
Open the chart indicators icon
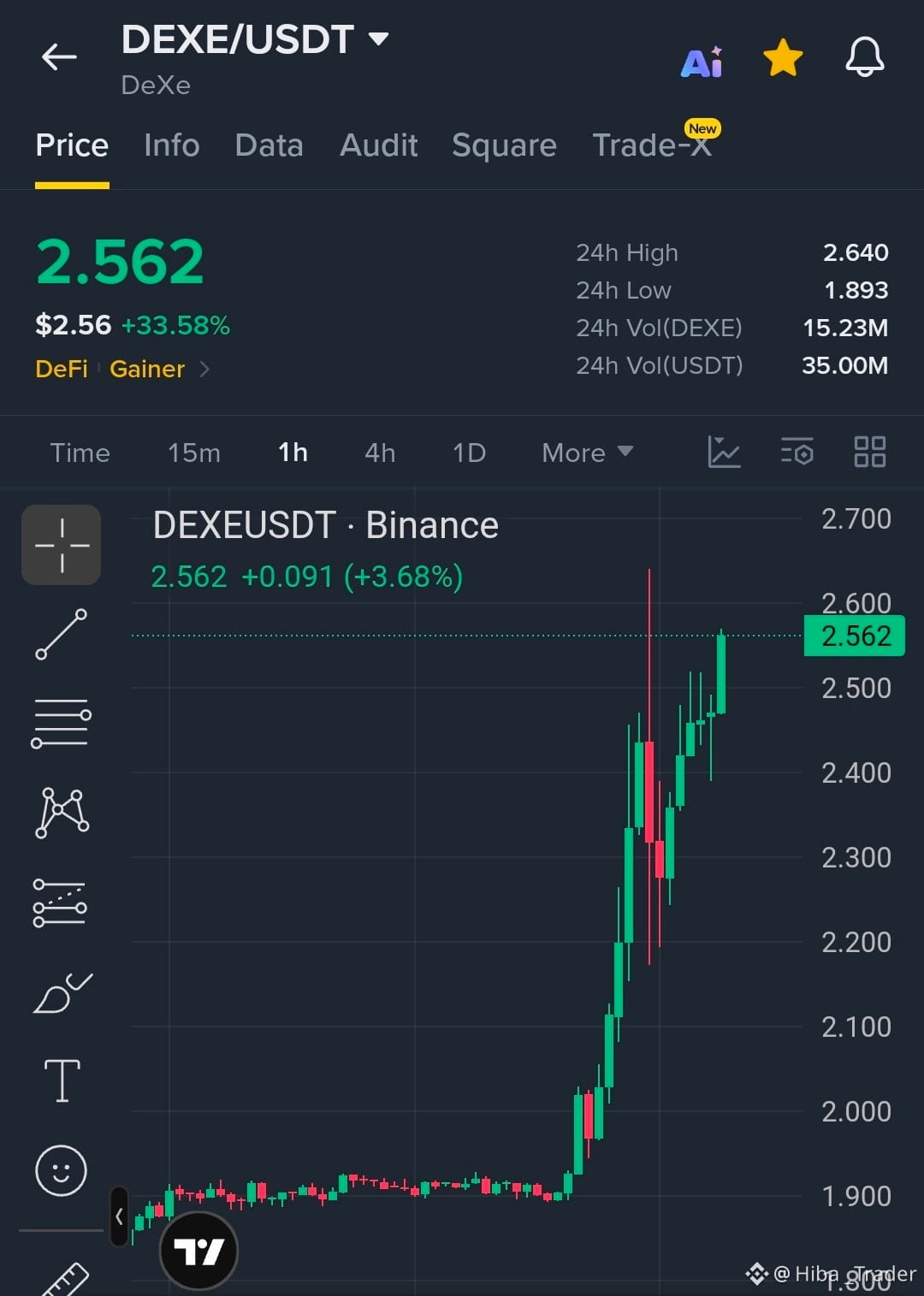724,452
